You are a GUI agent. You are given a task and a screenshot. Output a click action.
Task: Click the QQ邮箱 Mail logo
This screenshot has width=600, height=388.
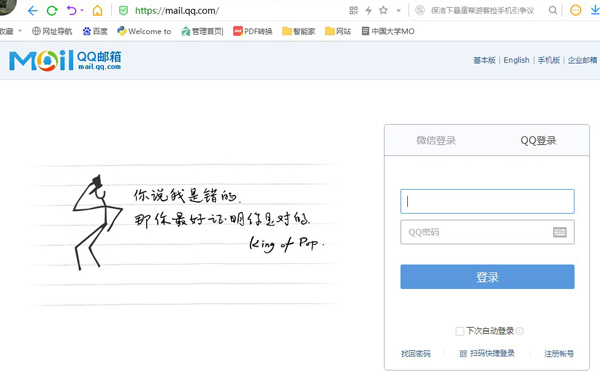coord(65,60)
